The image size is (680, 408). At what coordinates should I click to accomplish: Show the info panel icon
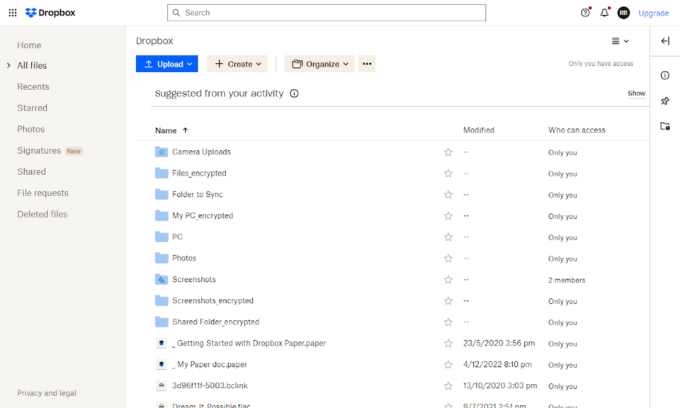coord(665,76)
